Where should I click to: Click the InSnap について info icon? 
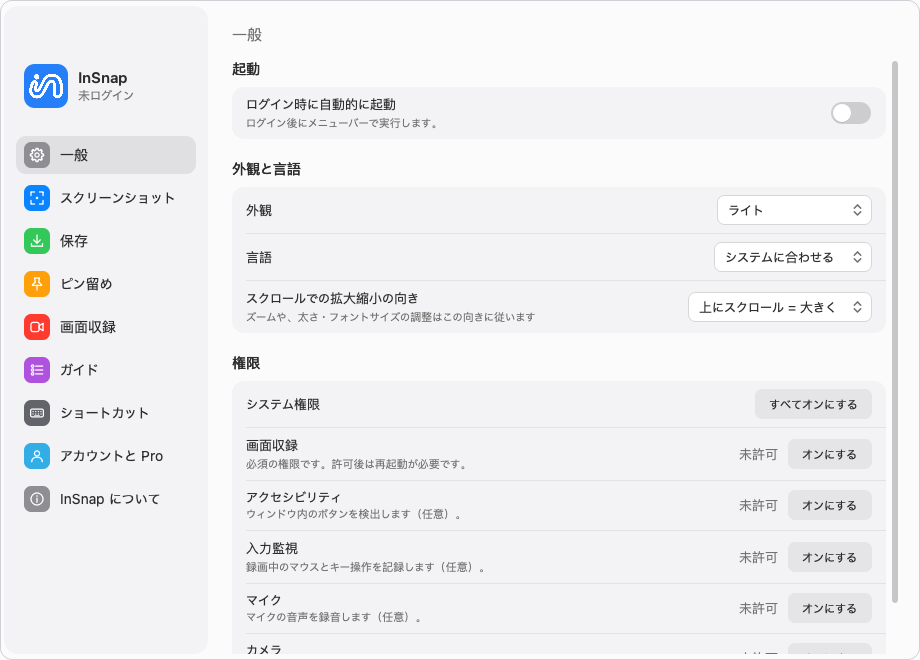(37, 499)
